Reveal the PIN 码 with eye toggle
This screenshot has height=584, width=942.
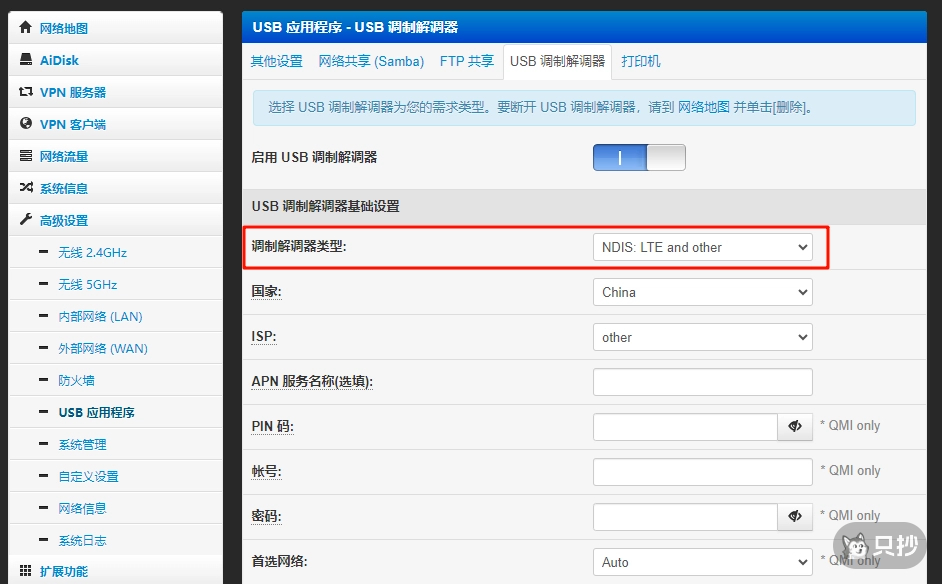pyautogui.click(x=795, y=426)
